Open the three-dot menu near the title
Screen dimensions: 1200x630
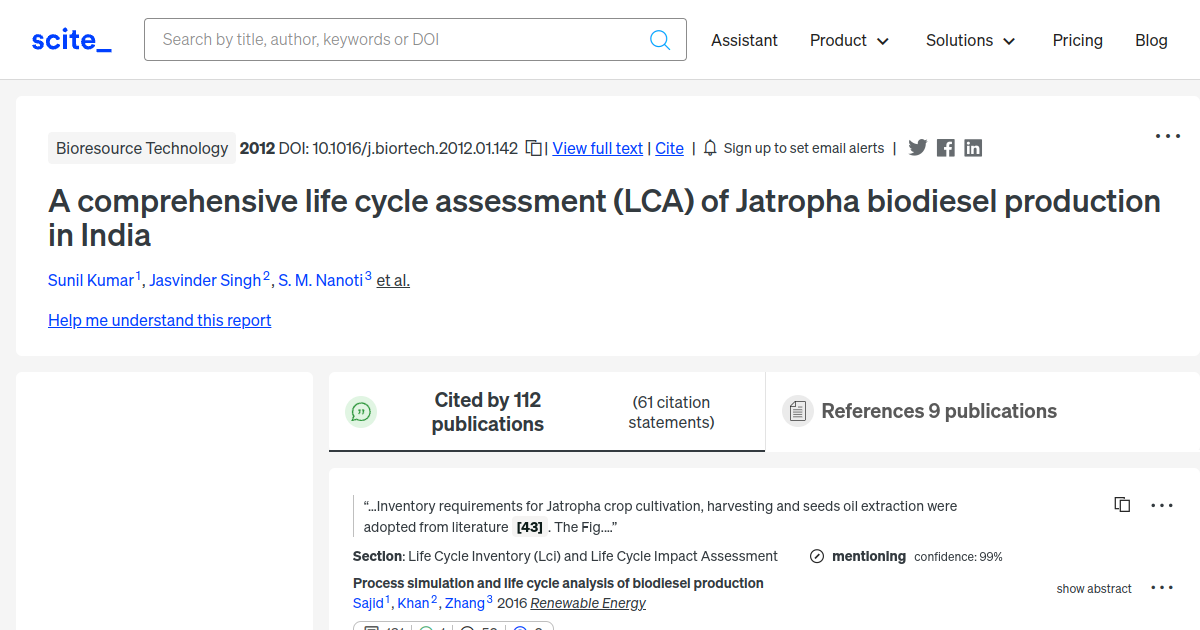[1167, 135]
